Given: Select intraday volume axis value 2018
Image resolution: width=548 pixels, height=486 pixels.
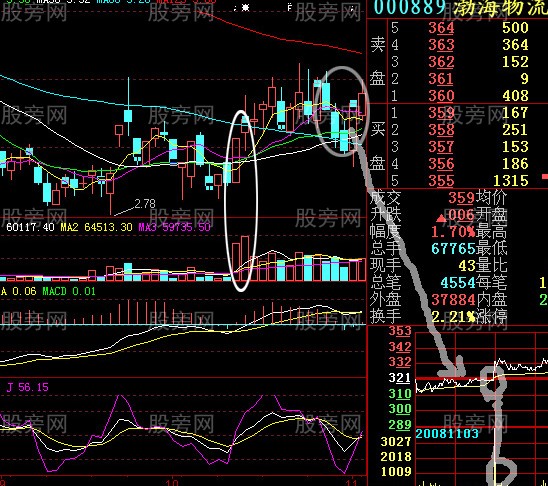Looking at the screenshot, I should click(396, 457).
